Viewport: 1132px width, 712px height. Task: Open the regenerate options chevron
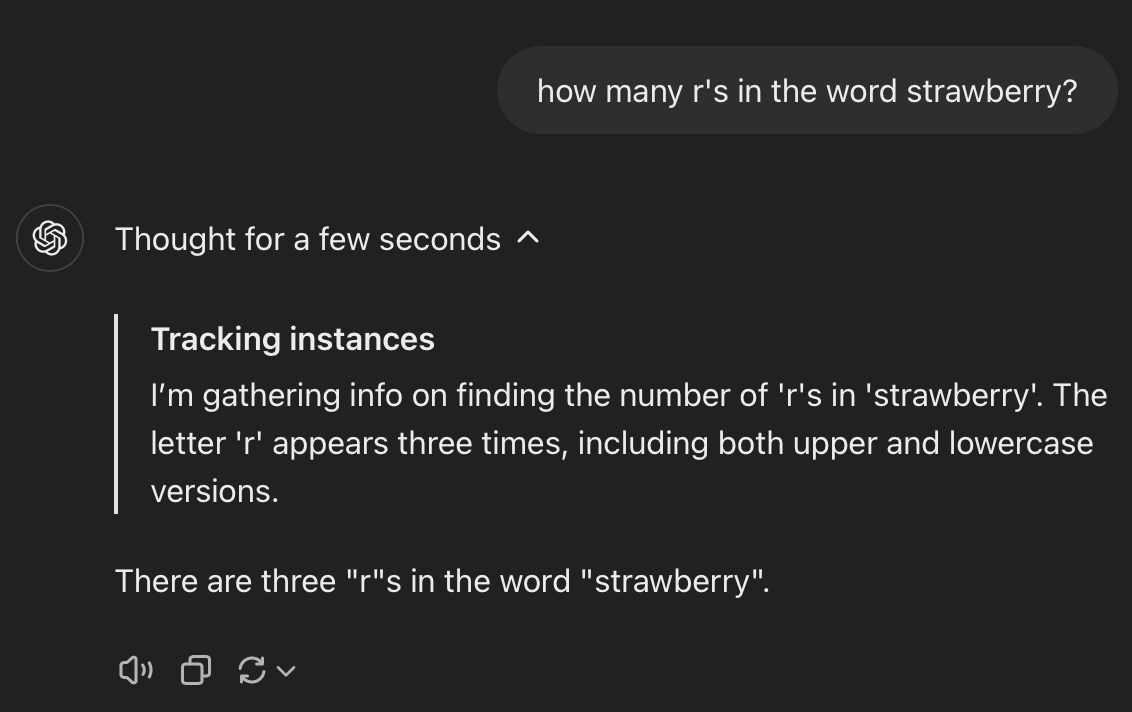[x=286, y=671]
